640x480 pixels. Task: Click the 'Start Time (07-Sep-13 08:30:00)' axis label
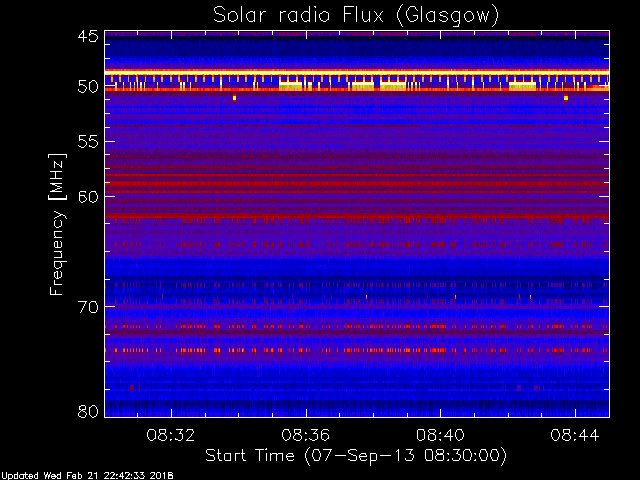point(356,456)
